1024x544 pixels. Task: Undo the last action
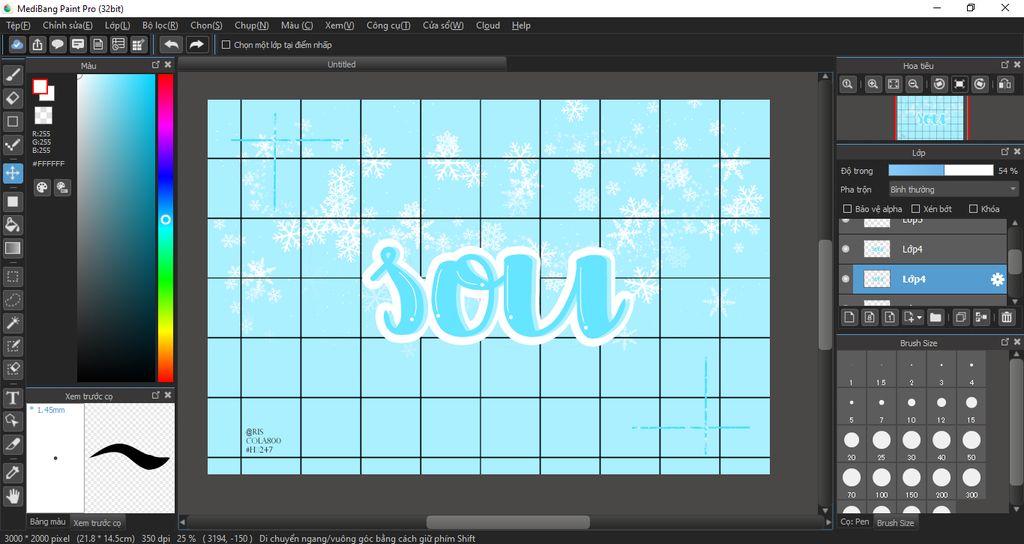[172, 44]
